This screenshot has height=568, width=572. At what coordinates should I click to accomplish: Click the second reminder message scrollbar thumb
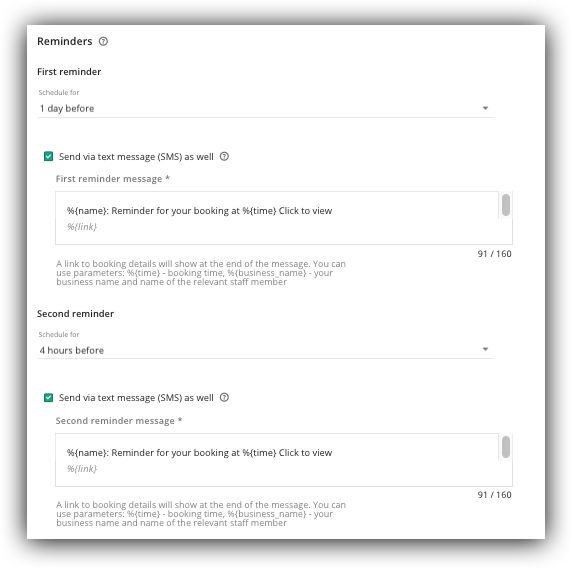pyautogui.click(x=506, y=447)
